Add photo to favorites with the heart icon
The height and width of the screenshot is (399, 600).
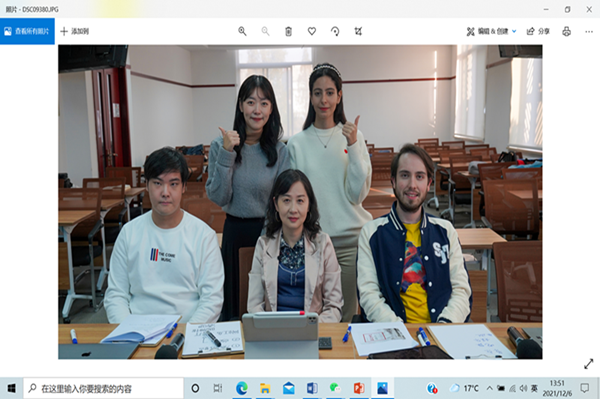coord(312,31)
